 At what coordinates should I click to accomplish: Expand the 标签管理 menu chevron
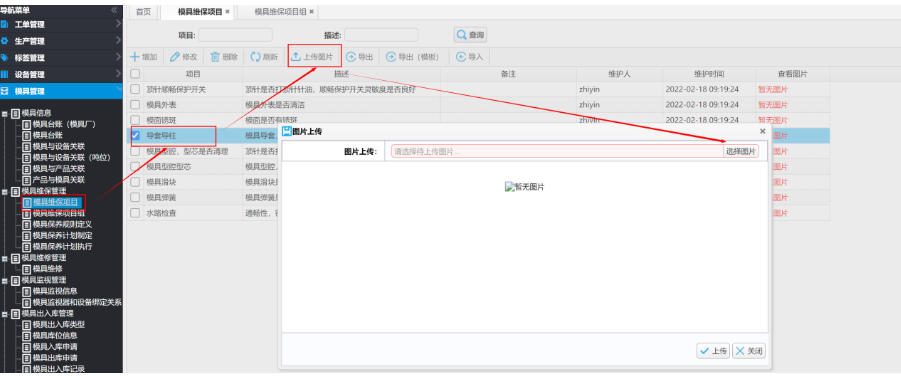pyautogui.click(x=118, y=57)
